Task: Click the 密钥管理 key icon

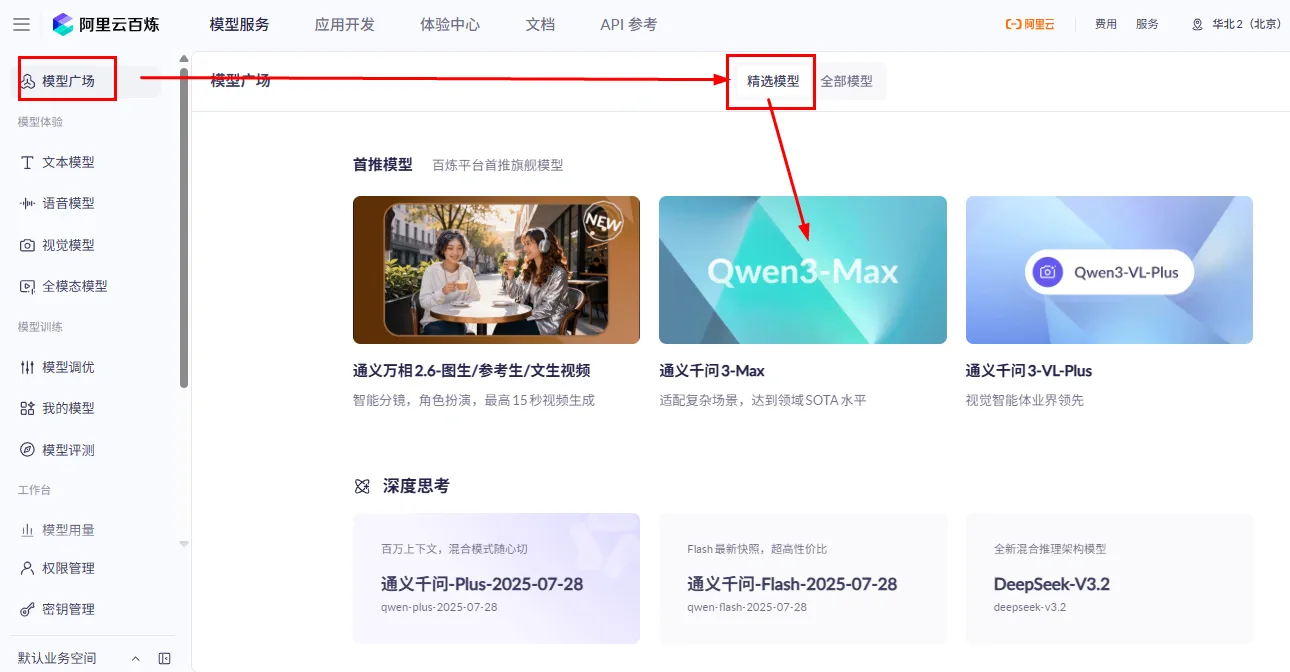Action: 28,609
